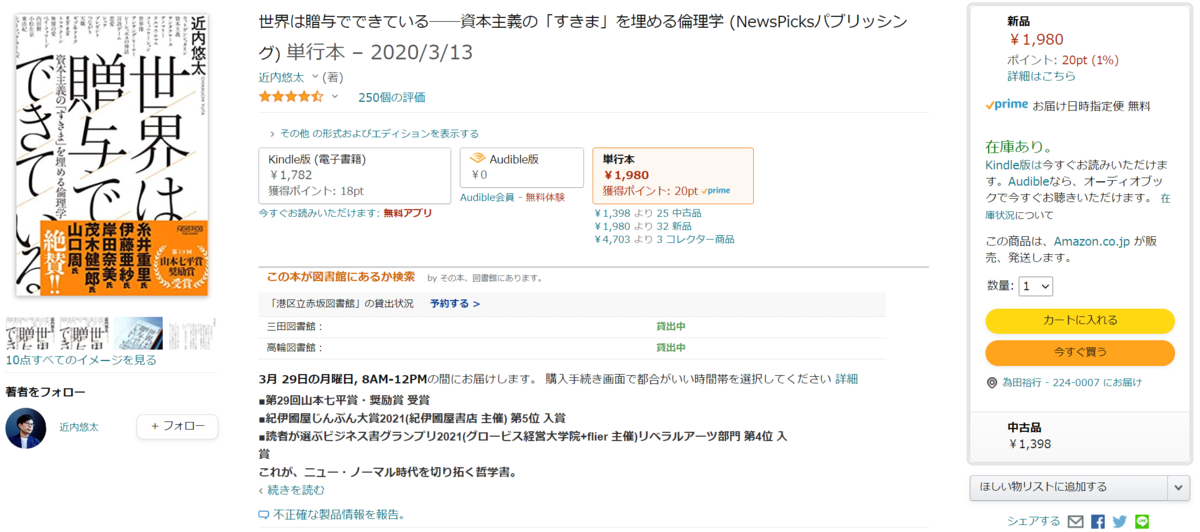This screenshot has height=532, width=1200.
Task: Click お届け日時指定便 無料 text
Action: tap(1091, 105)
